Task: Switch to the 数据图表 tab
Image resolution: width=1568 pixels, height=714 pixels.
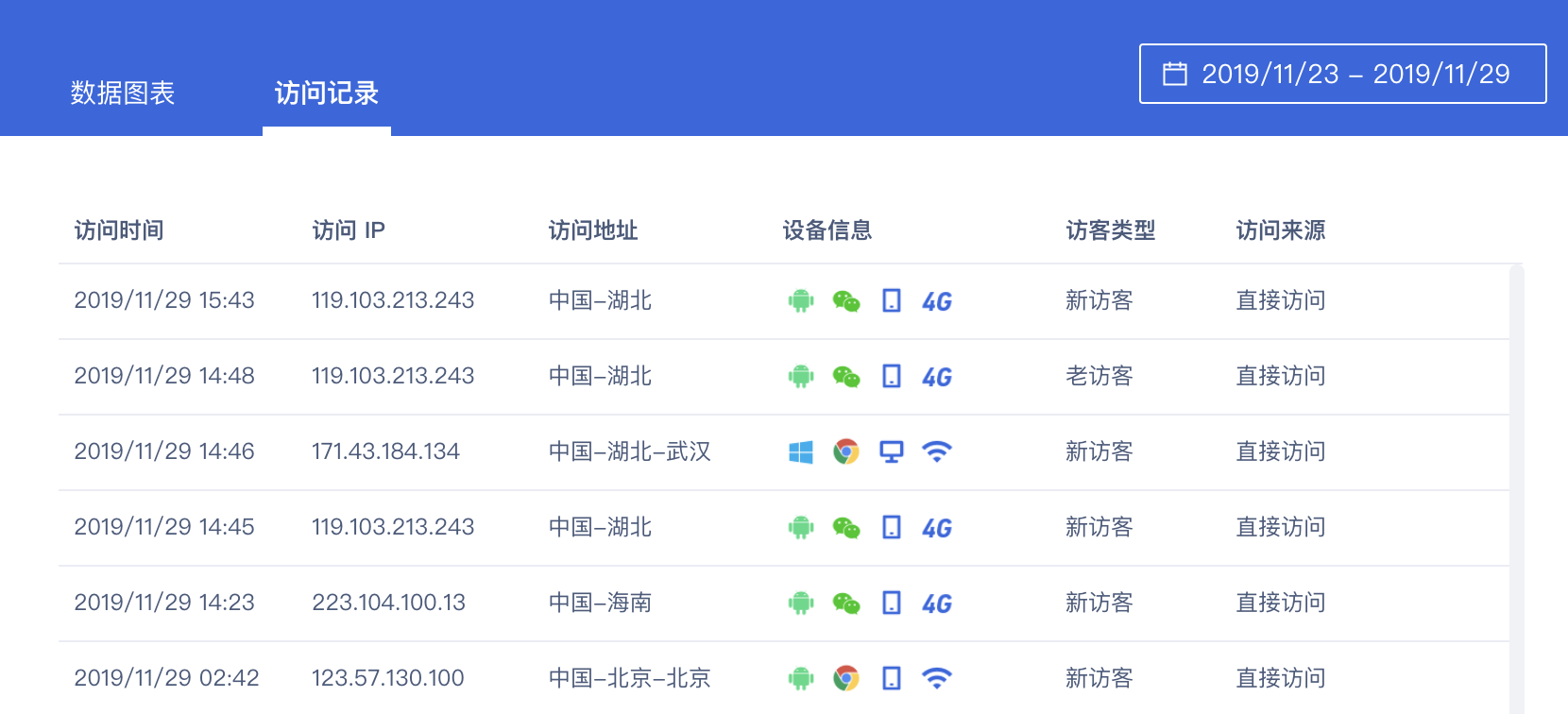Action: click(x=123, y=93)
